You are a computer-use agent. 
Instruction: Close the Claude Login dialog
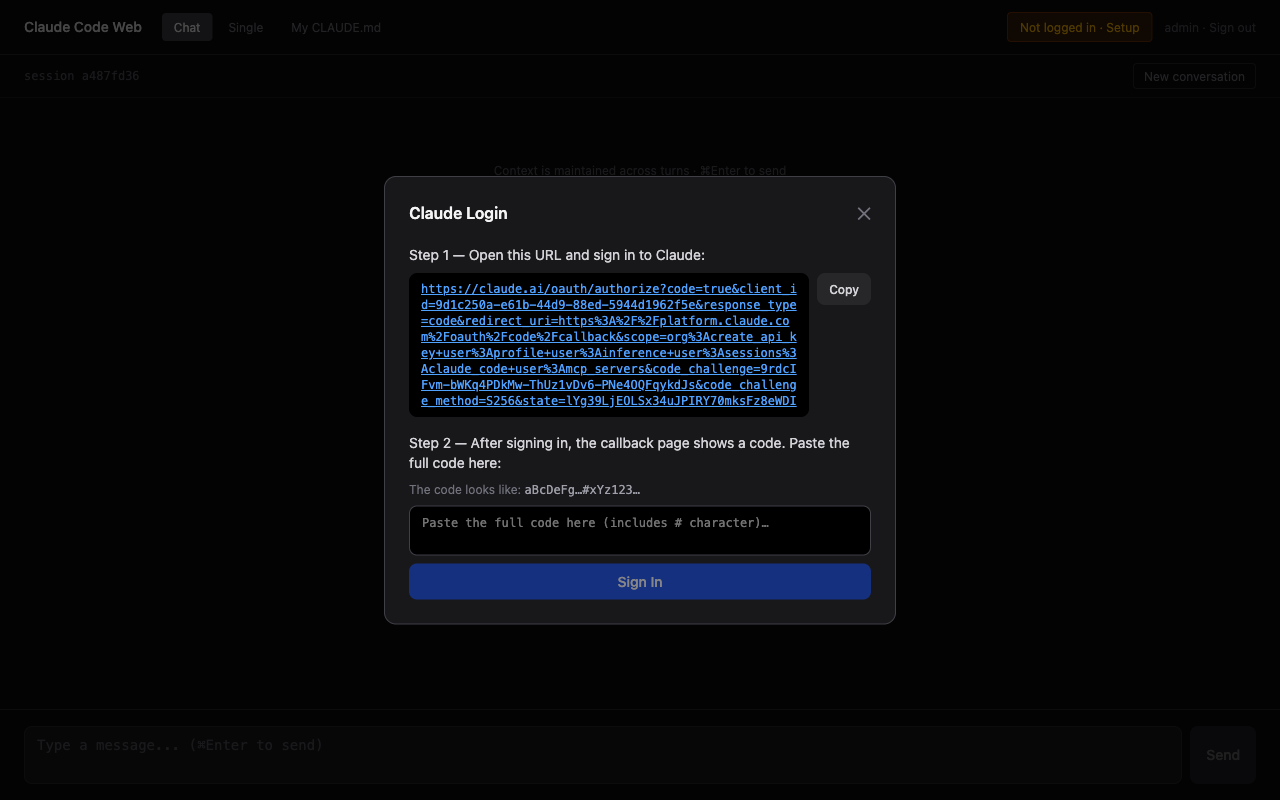click(863, 213)
